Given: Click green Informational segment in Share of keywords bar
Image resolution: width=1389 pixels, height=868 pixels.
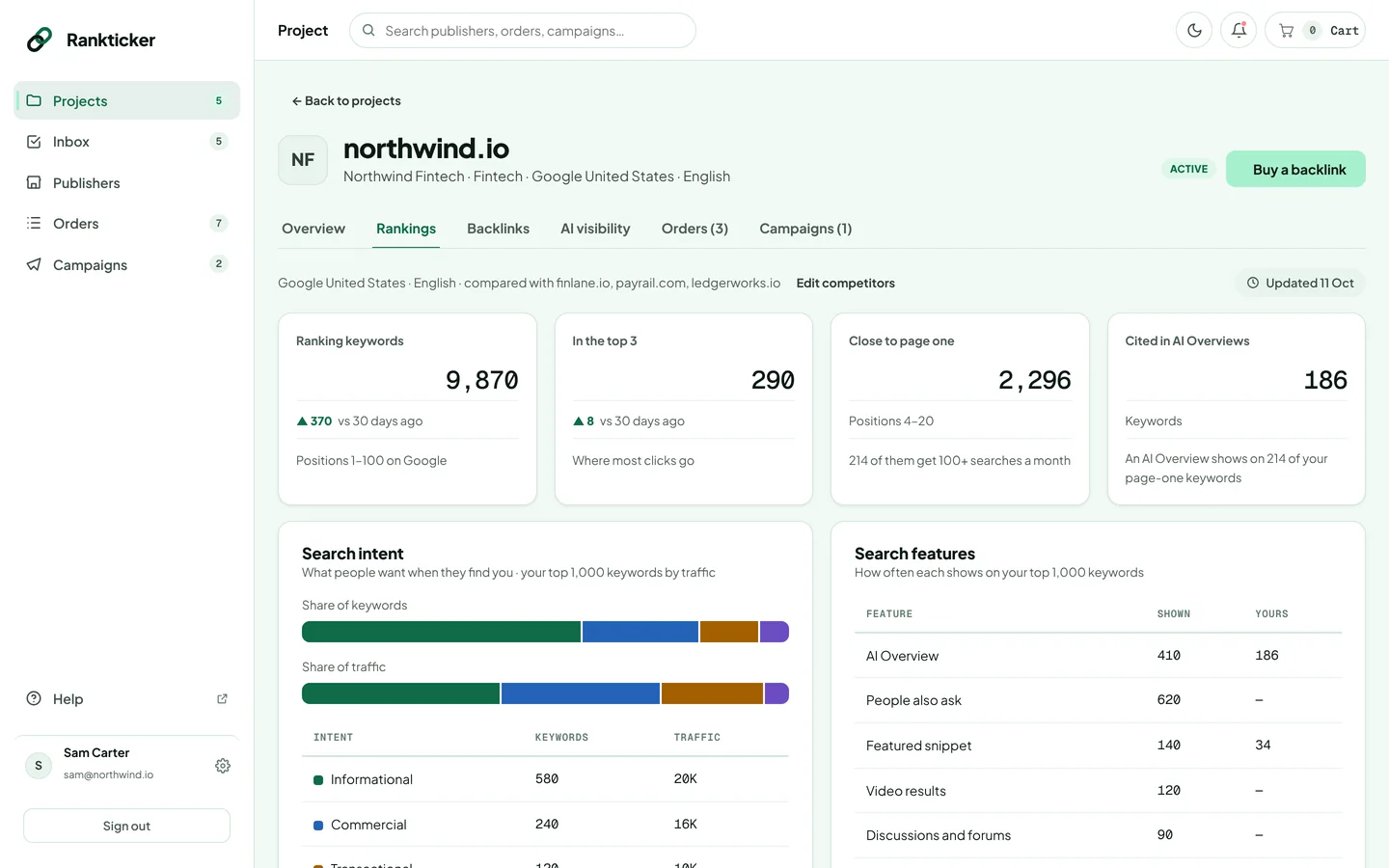Looking at the screenshot, I should coord(441,632).
